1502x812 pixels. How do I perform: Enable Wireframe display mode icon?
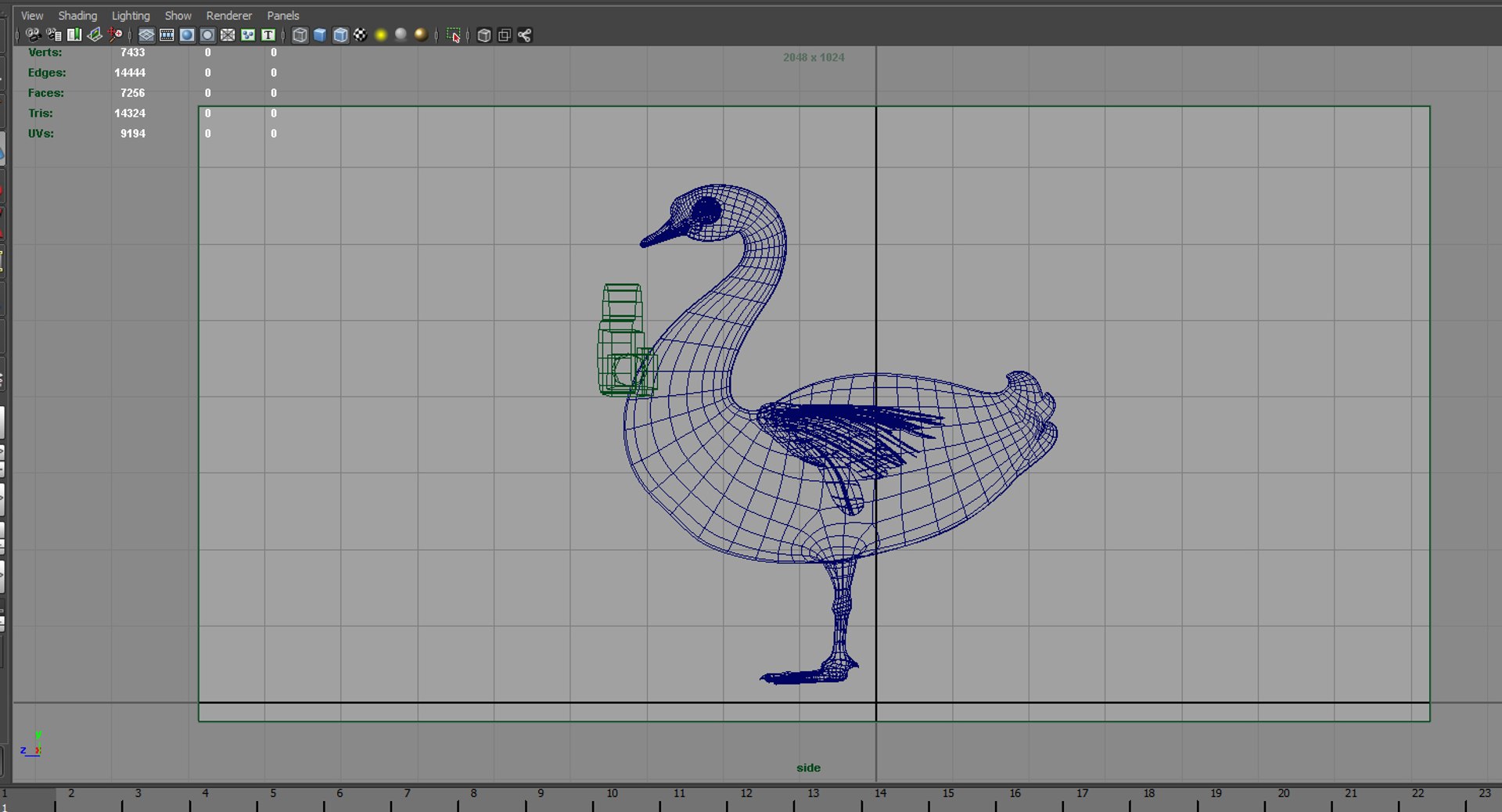(x=300, y=34)
